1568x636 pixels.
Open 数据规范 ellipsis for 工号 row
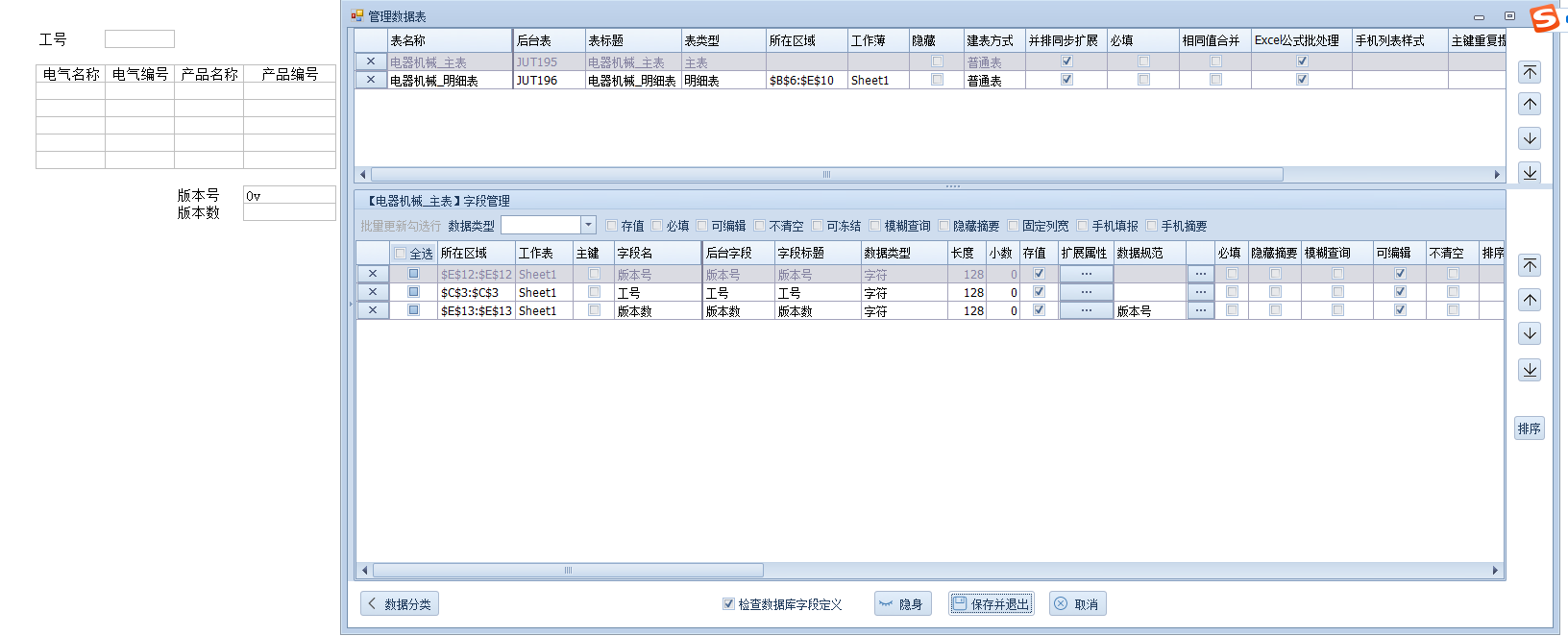[x=1200, y=292]
